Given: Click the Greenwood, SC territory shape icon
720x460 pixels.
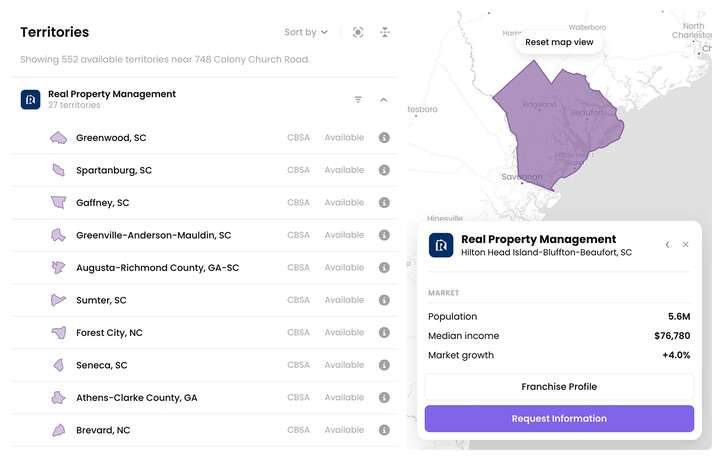Looking at the screenshot, I should tap(58, 138).
